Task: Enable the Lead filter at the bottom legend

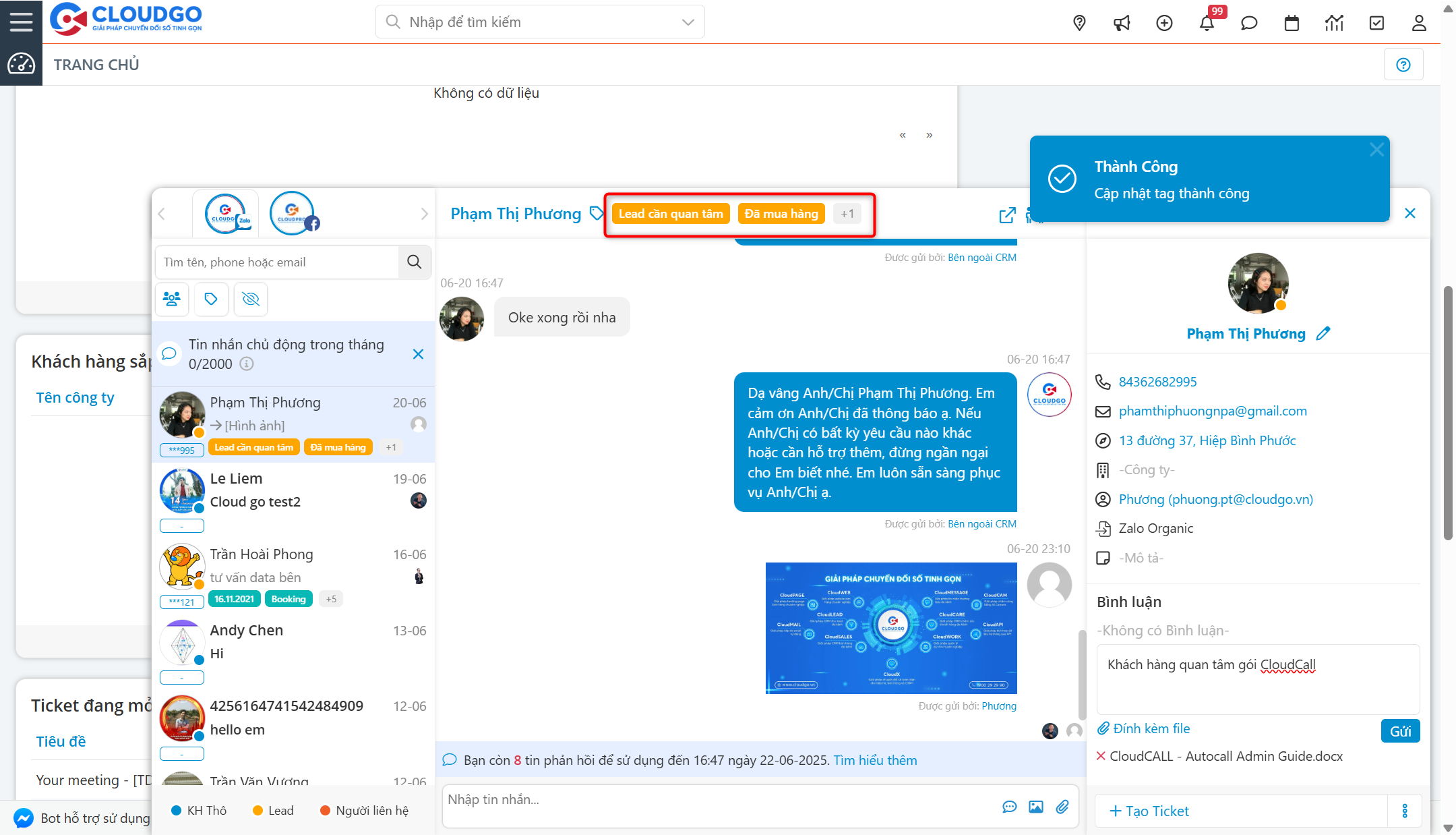Action: (x=272, y=810)
